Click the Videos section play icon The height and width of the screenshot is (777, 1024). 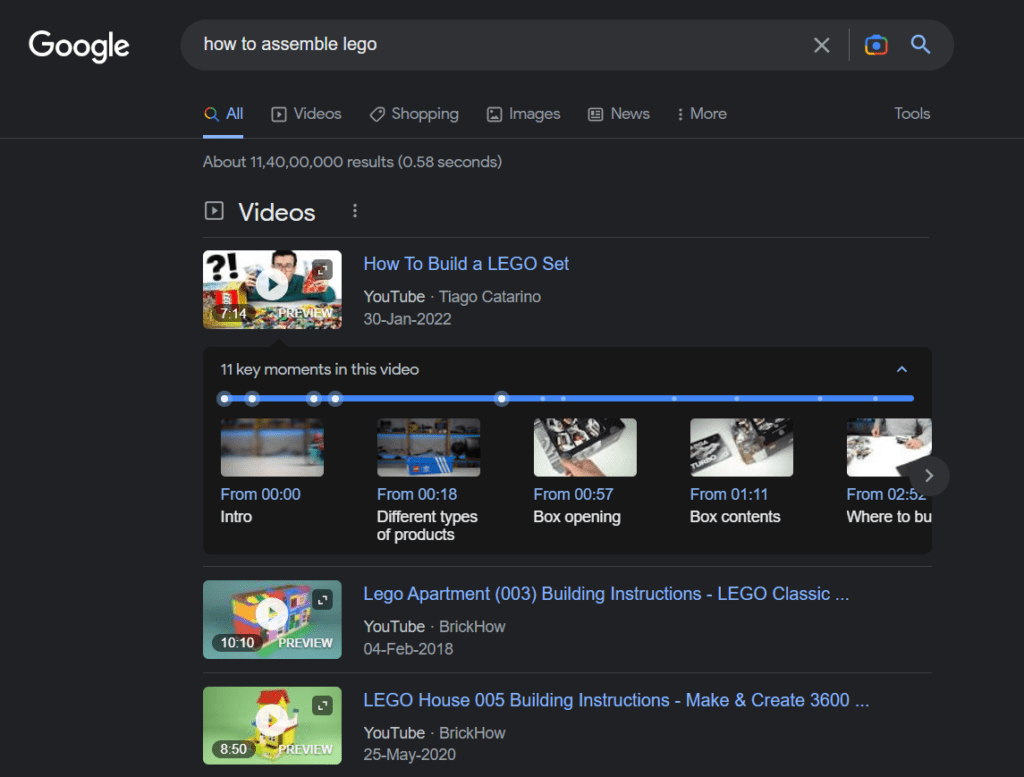pos(214,211)
